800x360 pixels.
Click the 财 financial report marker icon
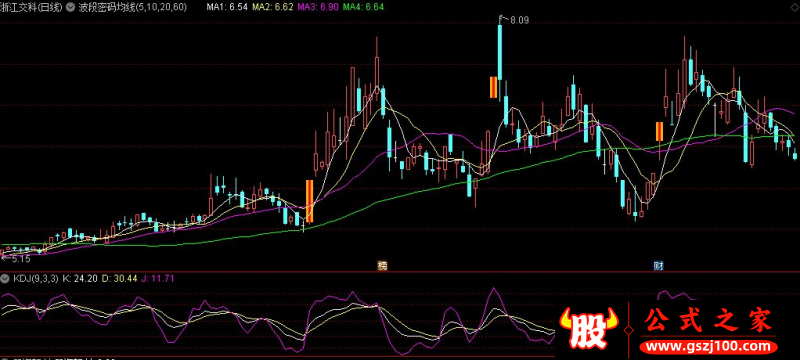pos(659,266)
